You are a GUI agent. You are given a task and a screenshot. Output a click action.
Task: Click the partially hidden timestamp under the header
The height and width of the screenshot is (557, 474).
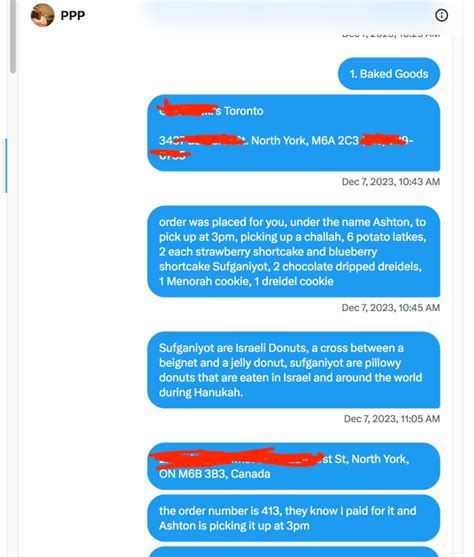tap(390, 35)
